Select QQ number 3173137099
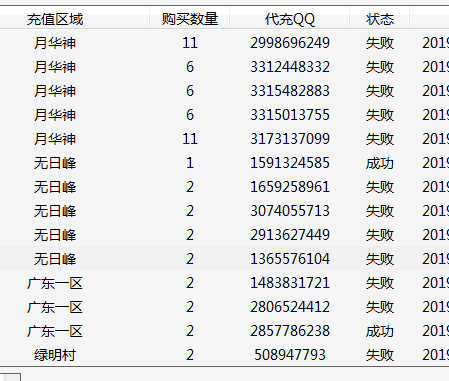This screenshot has width=449, height=381. click(x=290, y=139)
